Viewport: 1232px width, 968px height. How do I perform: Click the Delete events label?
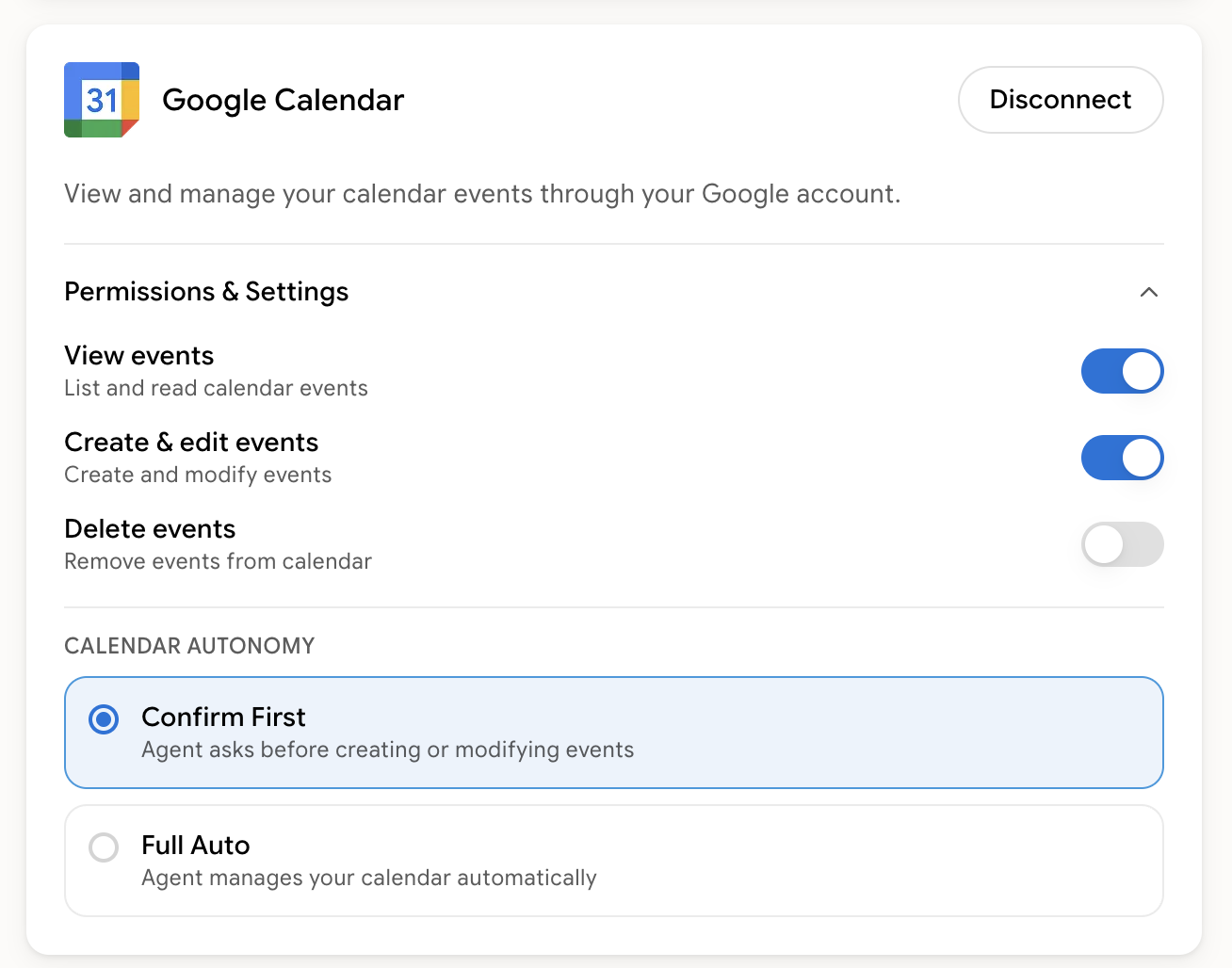150,529
